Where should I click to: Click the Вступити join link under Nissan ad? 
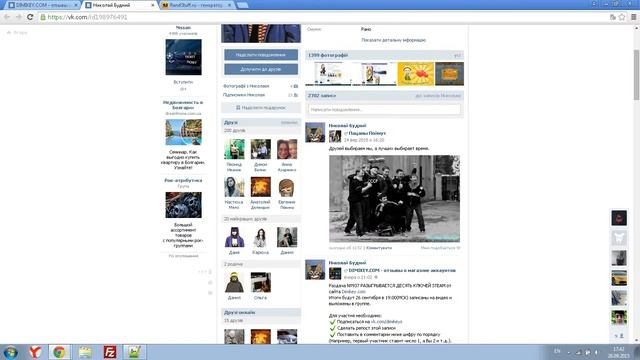click(x=183, y=82)
